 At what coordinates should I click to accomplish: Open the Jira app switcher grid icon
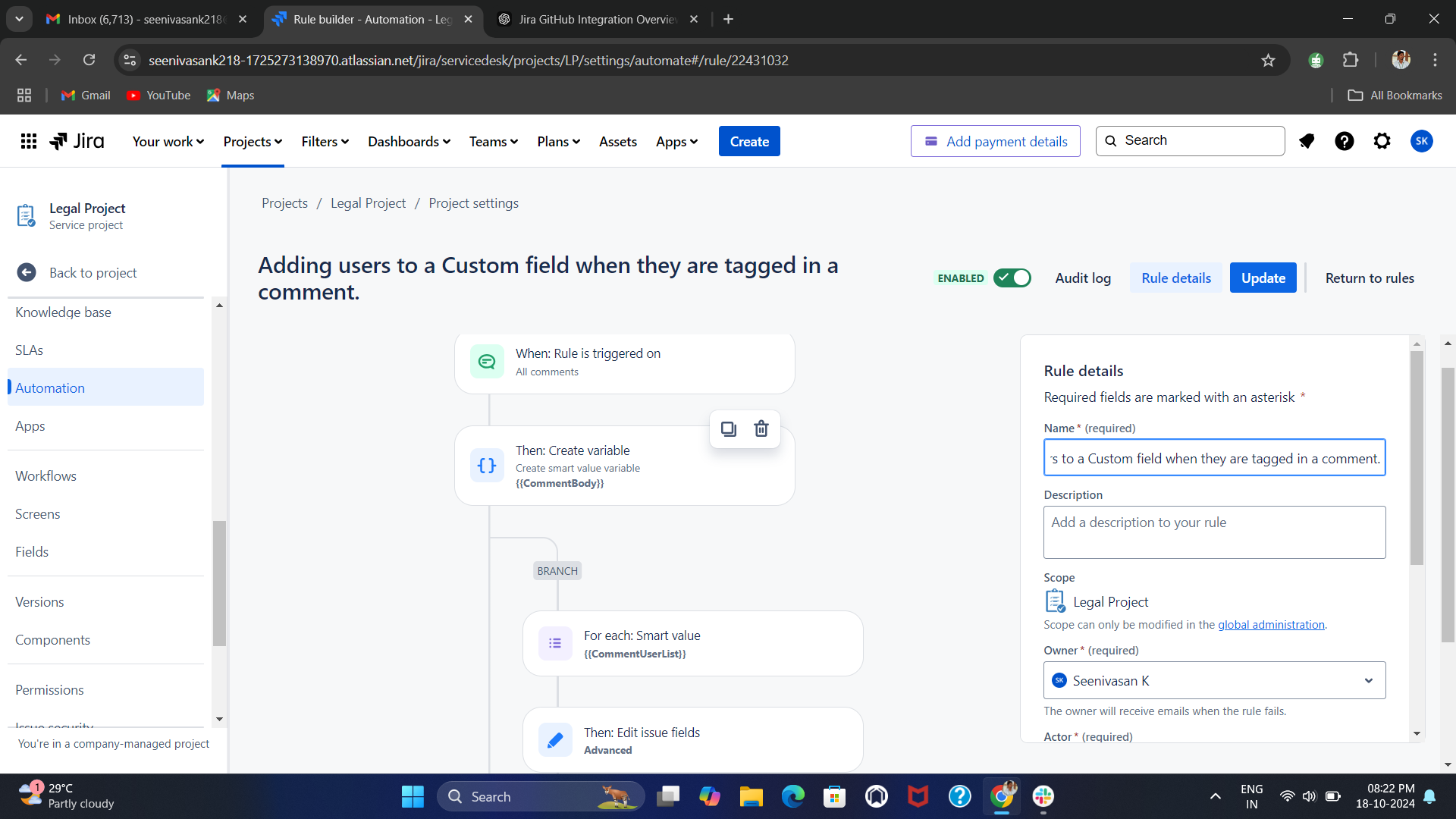[x=27, y=140]
